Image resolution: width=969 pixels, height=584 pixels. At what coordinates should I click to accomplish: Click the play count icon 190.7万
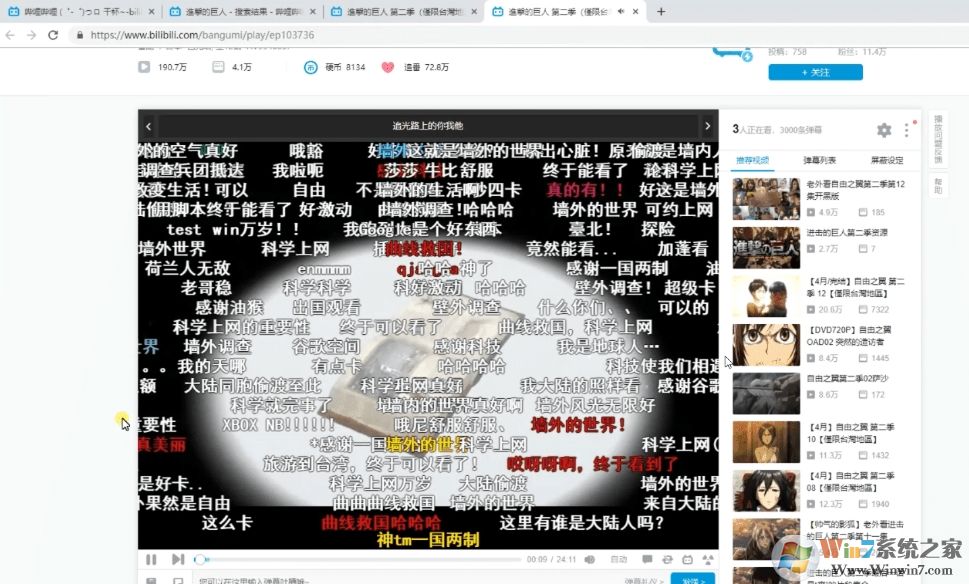pos(144,67)
